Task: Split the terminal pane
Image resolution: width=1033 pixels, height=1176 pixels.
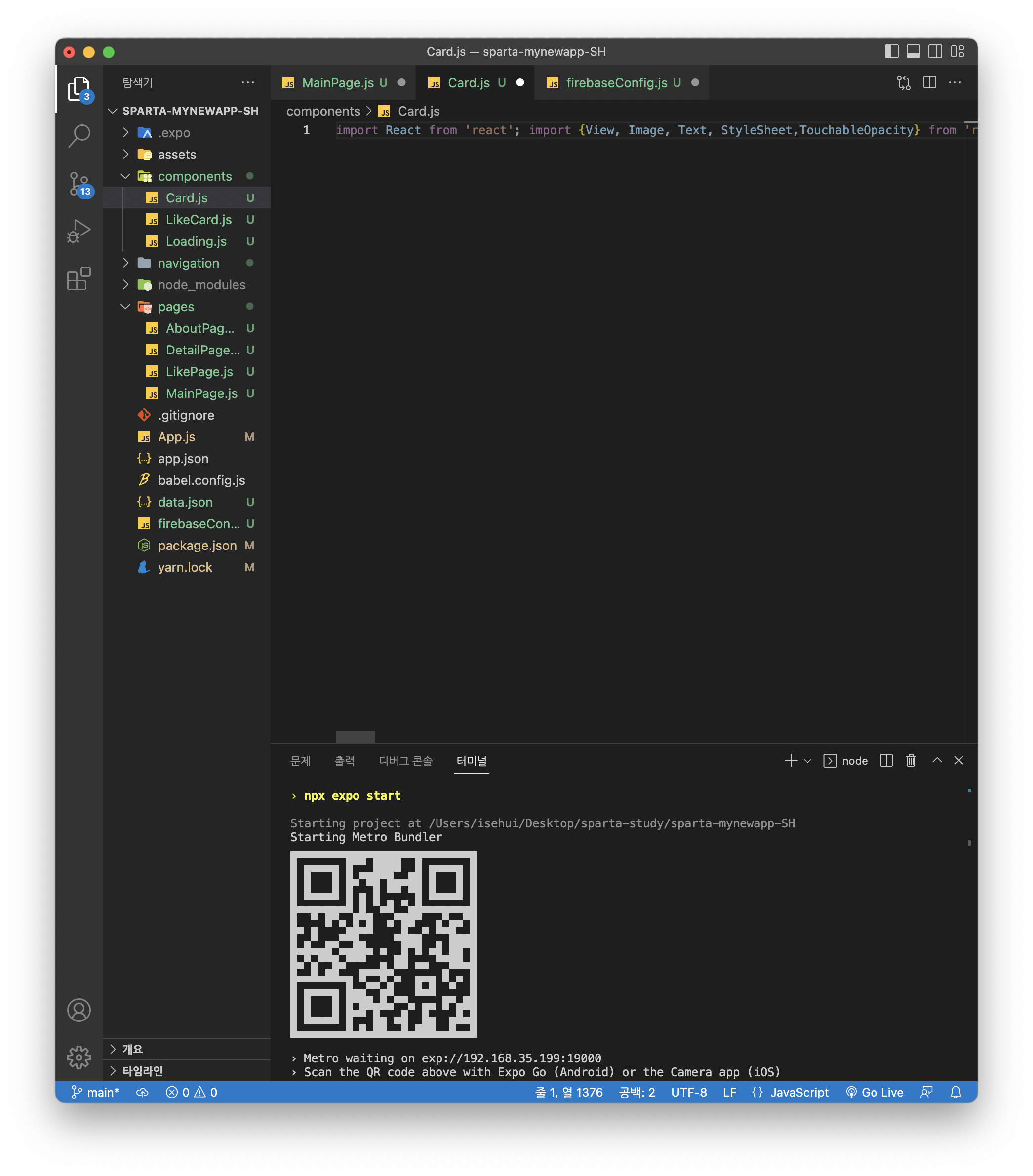Action: click(886, 761)
